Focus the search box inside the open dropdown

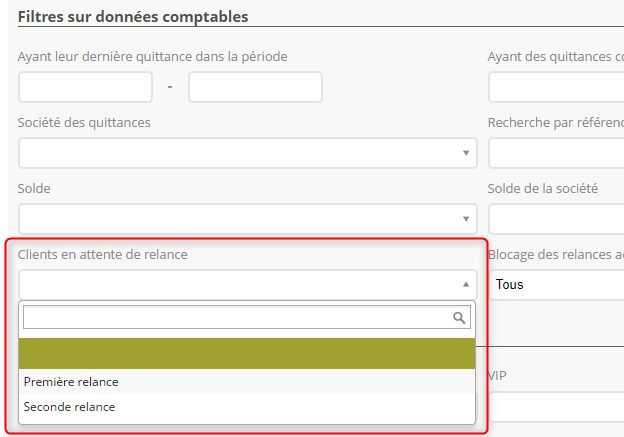tap(235, 318)
